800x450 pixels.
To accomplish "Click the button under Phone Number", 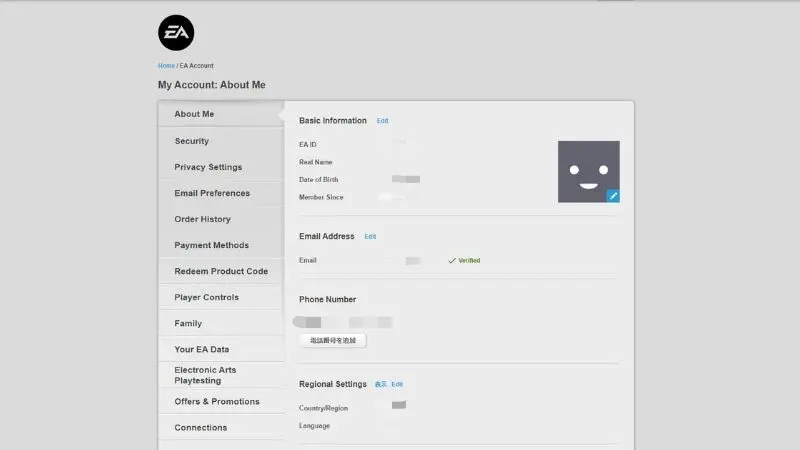I will coord(333,340).
